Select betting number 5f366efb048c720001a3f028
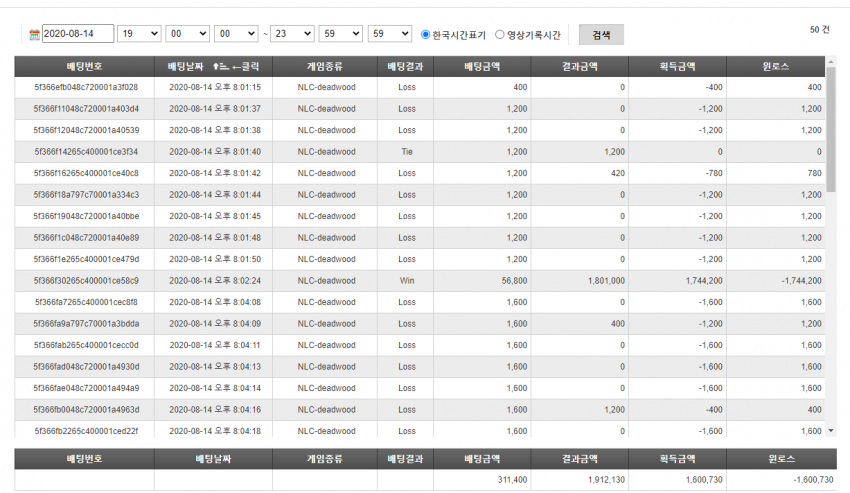This screenshot has width=850, height=493. (x=86, y=87)
